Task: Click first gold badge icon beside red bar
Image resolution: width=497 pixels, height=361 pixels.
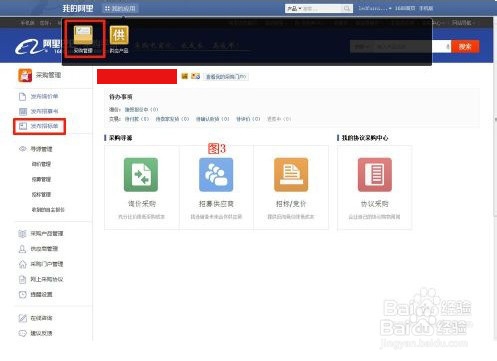Action: click(x=185, y=76)
